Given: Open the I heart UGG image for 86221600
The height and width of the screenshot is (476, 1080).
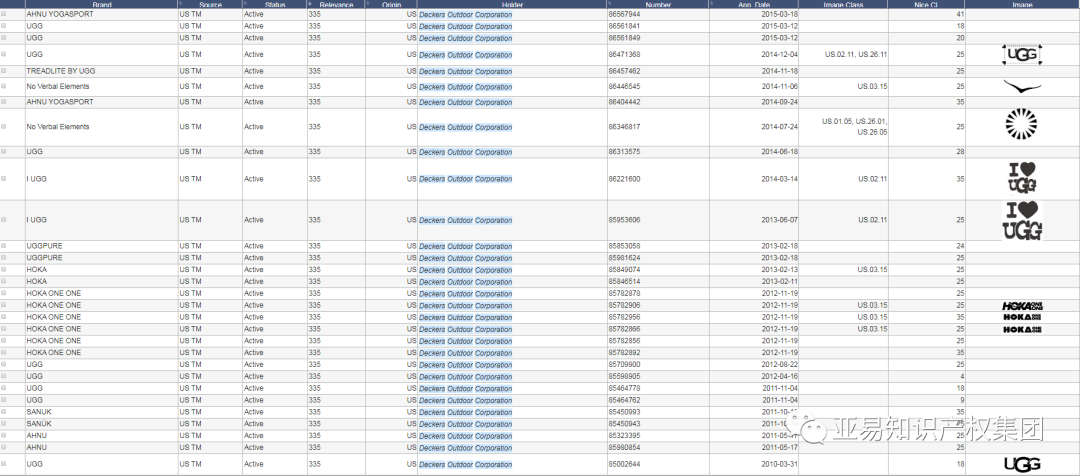Looking at the screenshot, I should [x=1022, y=178].
